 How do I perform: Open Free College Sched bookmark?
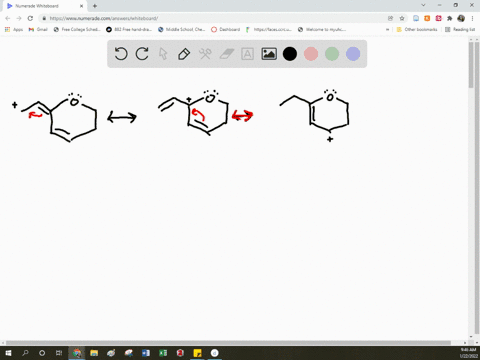pos(77,29)
